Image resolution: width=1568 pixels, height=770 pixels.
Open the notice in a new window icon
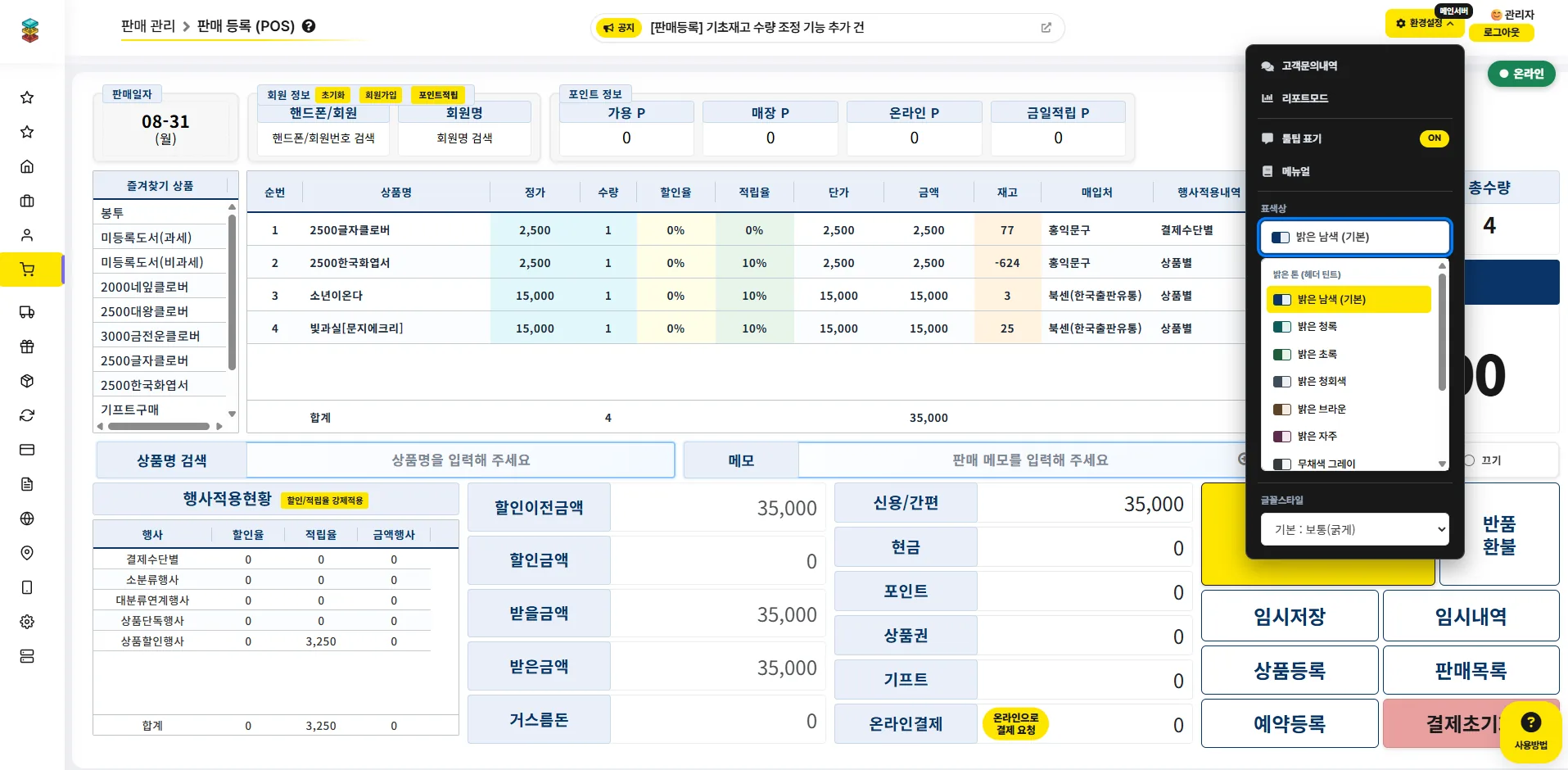1046,28
